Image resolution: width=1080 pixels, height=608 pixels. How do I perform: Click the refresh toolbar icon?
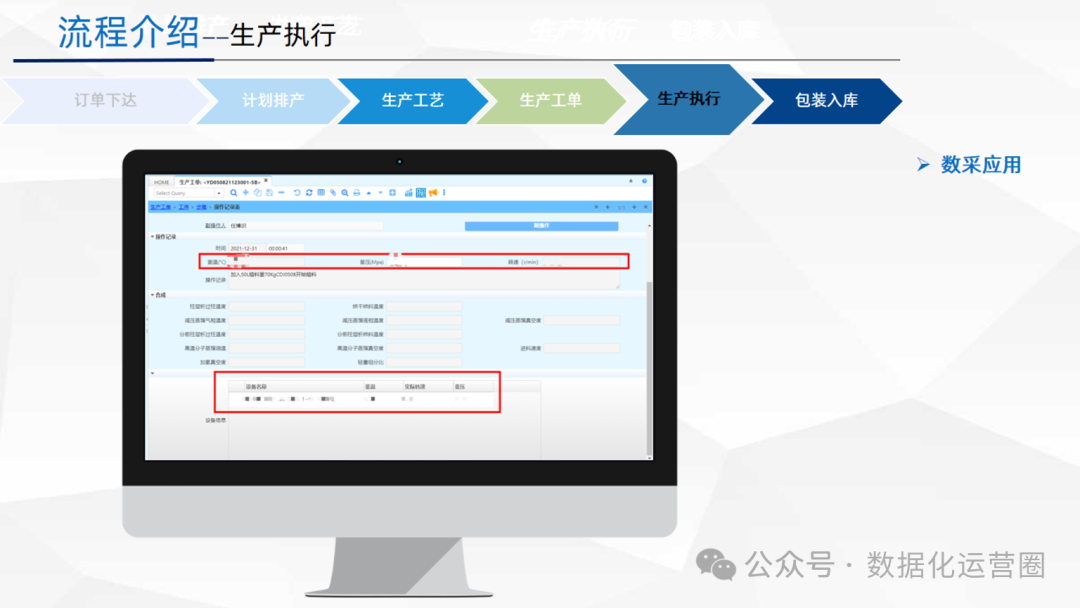309,193
